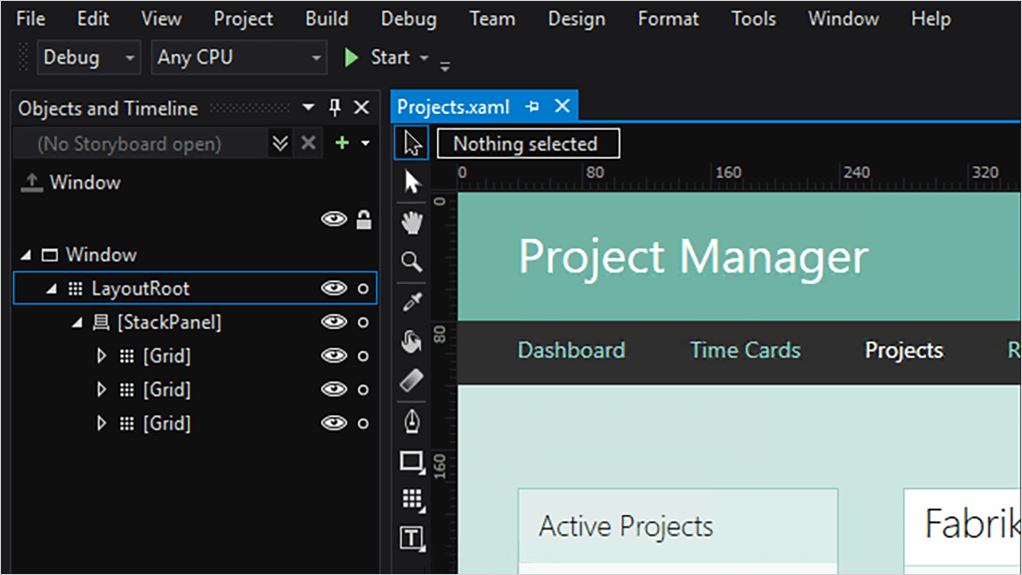Select the Pen tool

click(x=412, y=421)
